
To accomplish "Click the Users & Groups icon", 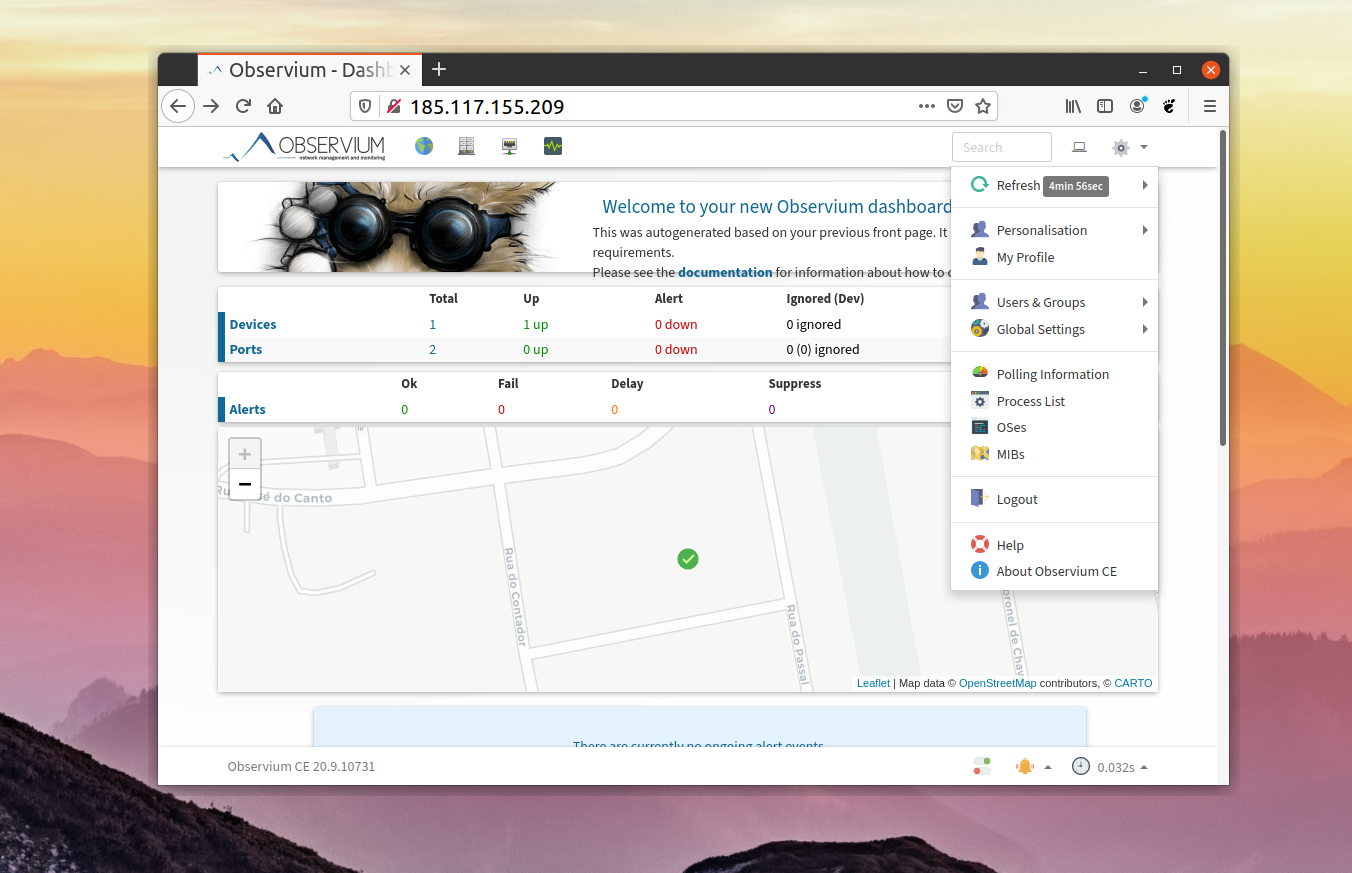I will [980, 302].
